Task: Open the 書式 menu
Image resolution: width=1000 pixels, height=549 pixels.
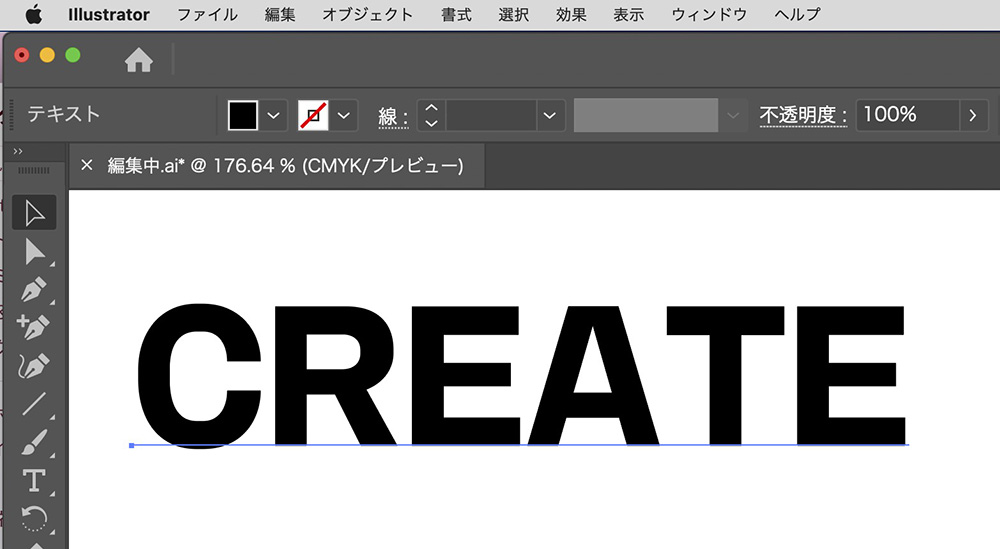Action: pos(456,14)
